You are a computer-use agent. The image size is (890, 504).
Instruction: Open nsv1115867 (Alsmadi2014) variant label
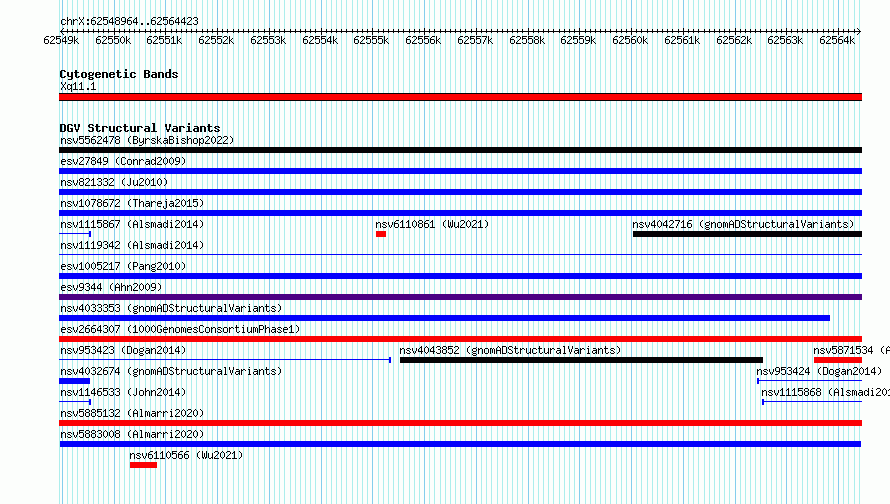132,224
